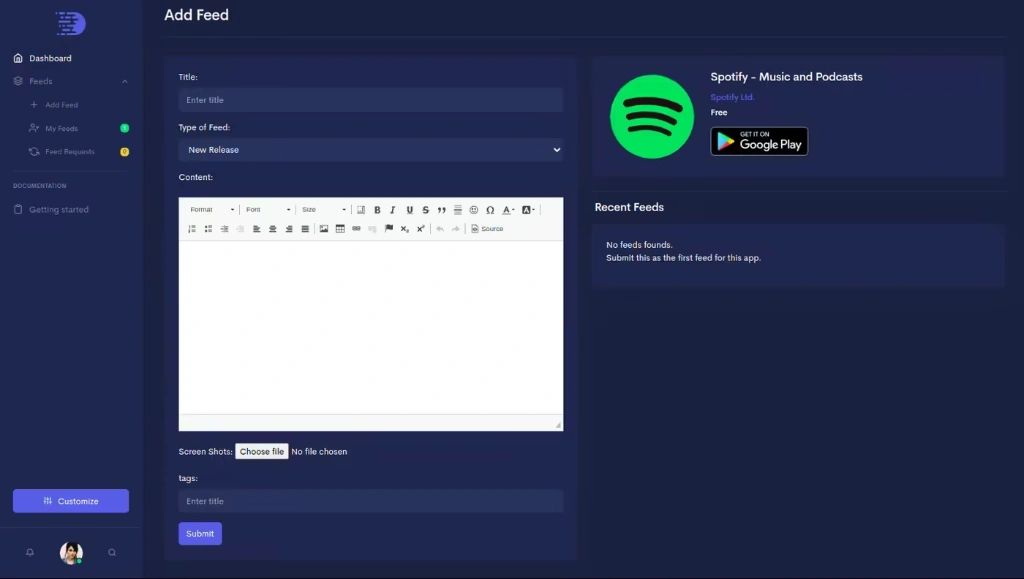The height and width of the screenshot is (579, 1024).
Task: Open the Spotify Ltd. link
Action: point(732,97)
